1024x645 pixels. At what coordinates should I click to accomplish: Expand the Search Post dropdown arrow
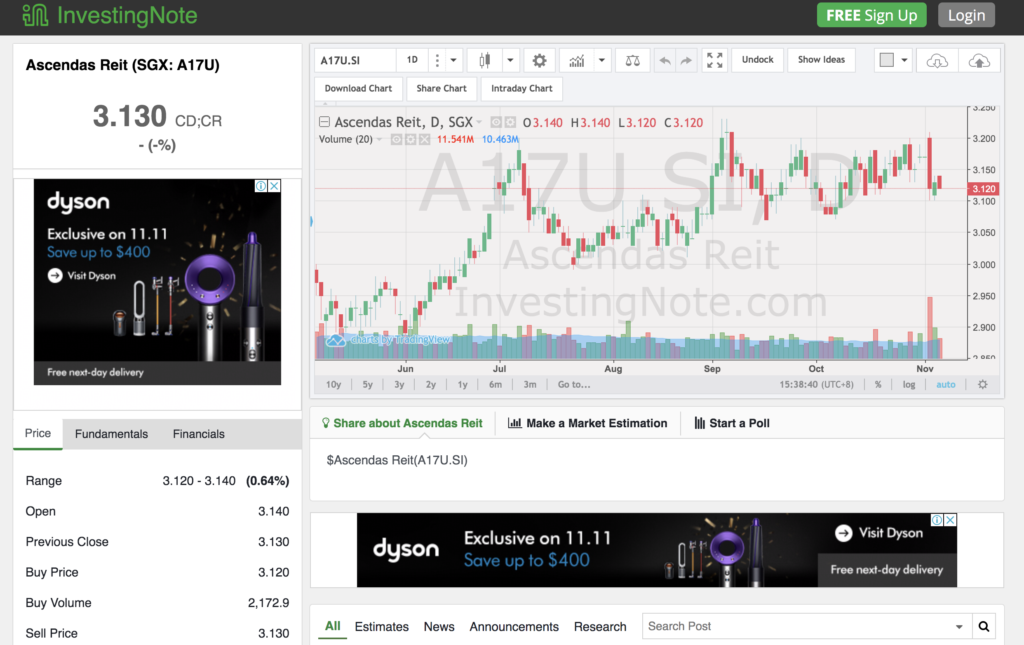click(x=959, y=627)
